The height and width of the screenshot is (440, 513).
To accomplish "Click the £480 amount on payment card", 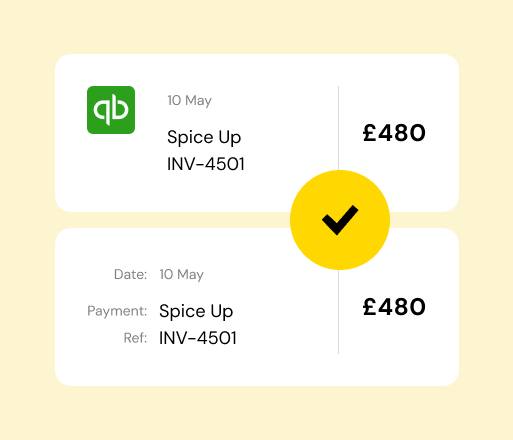I will [x=394, y=307].
